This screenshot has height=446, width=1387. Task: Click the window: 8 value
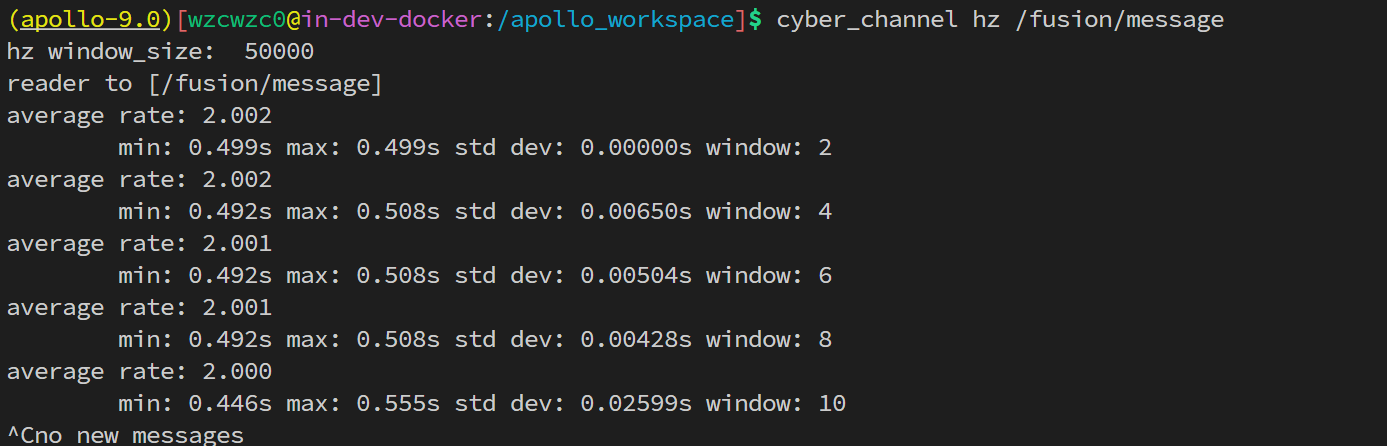click(769, 340)
